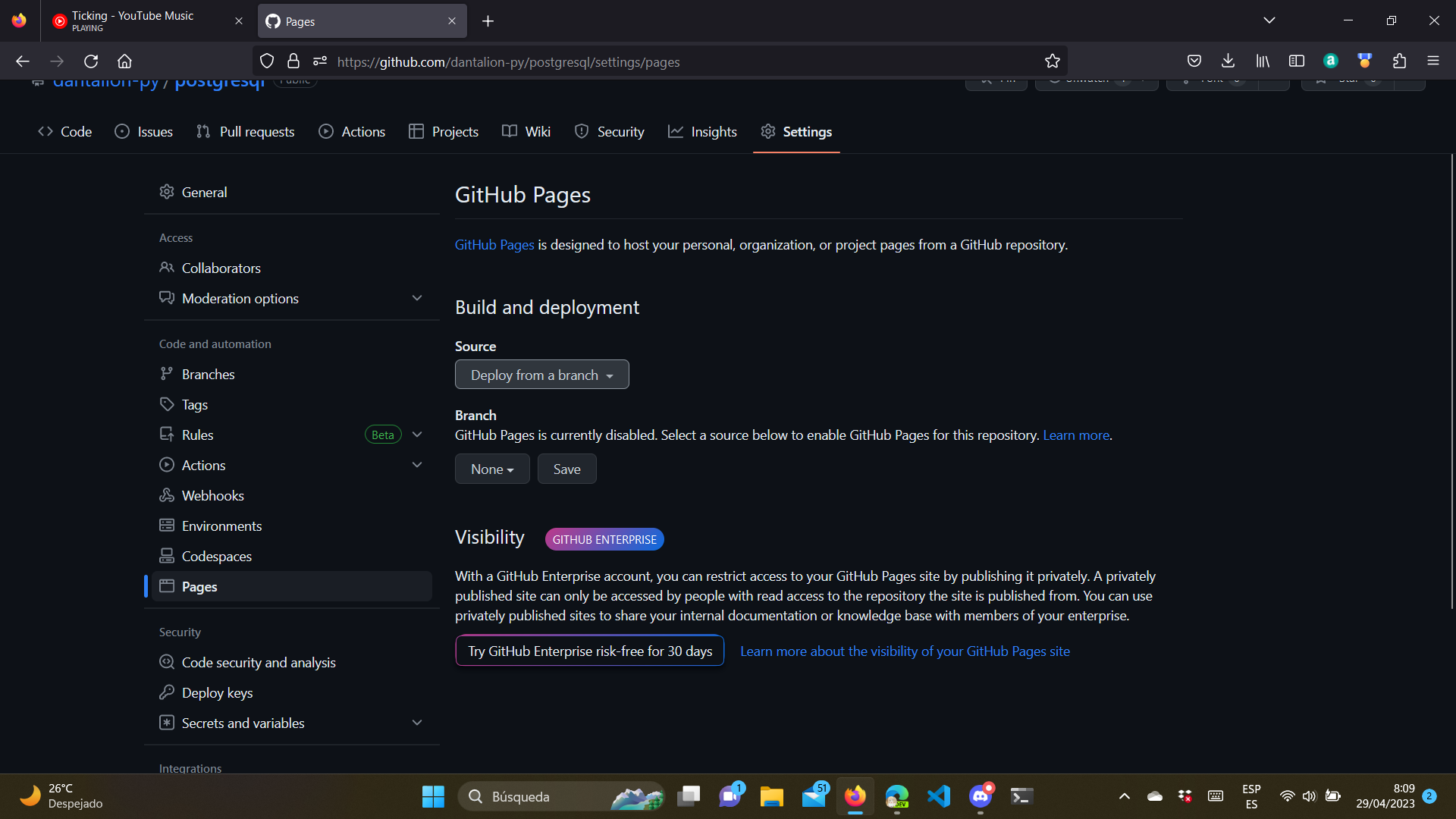Expand the Actions section in sidebar

click(x=418, y=464)
